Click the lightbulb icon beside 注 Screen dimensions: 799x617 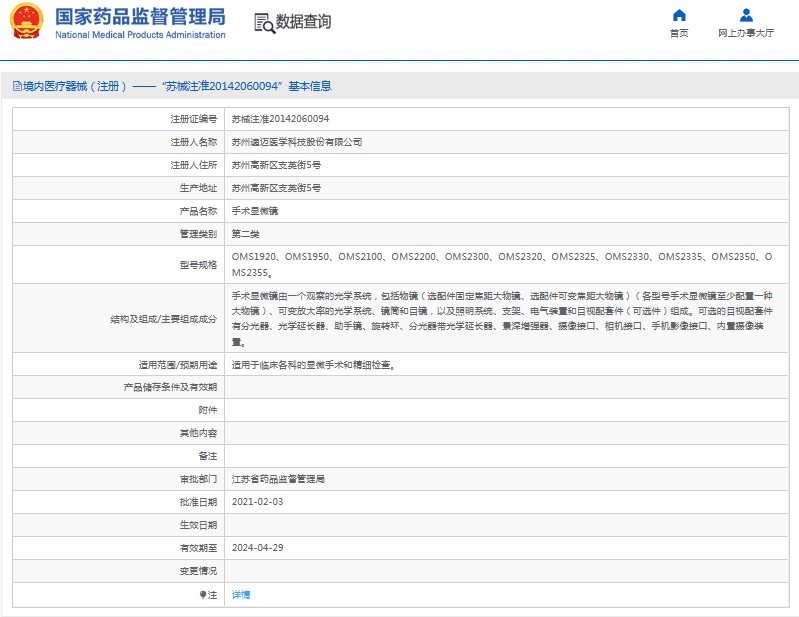203,595
